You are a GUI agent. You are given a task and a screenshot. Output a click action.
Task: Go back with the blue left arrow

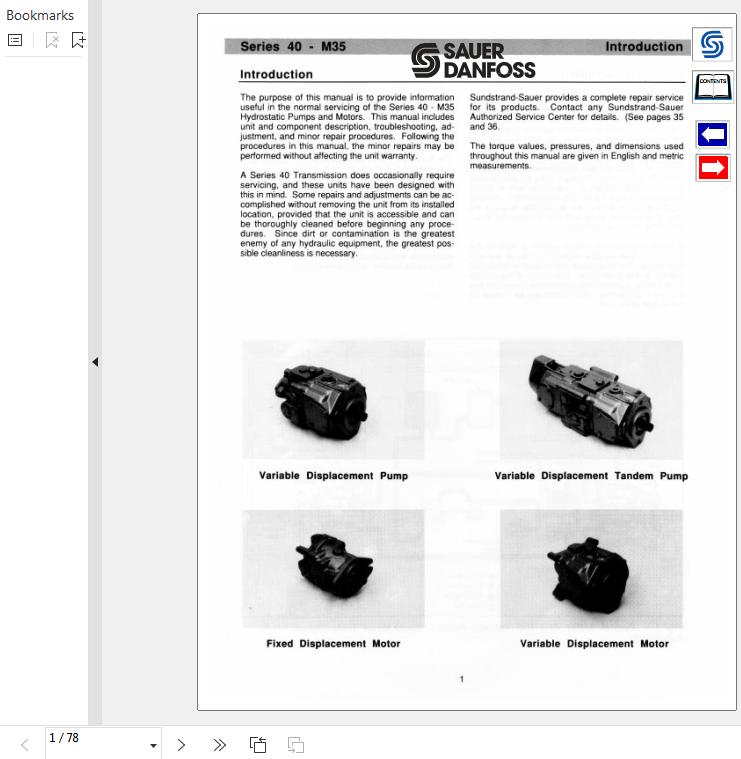click(x=712, y=134)
